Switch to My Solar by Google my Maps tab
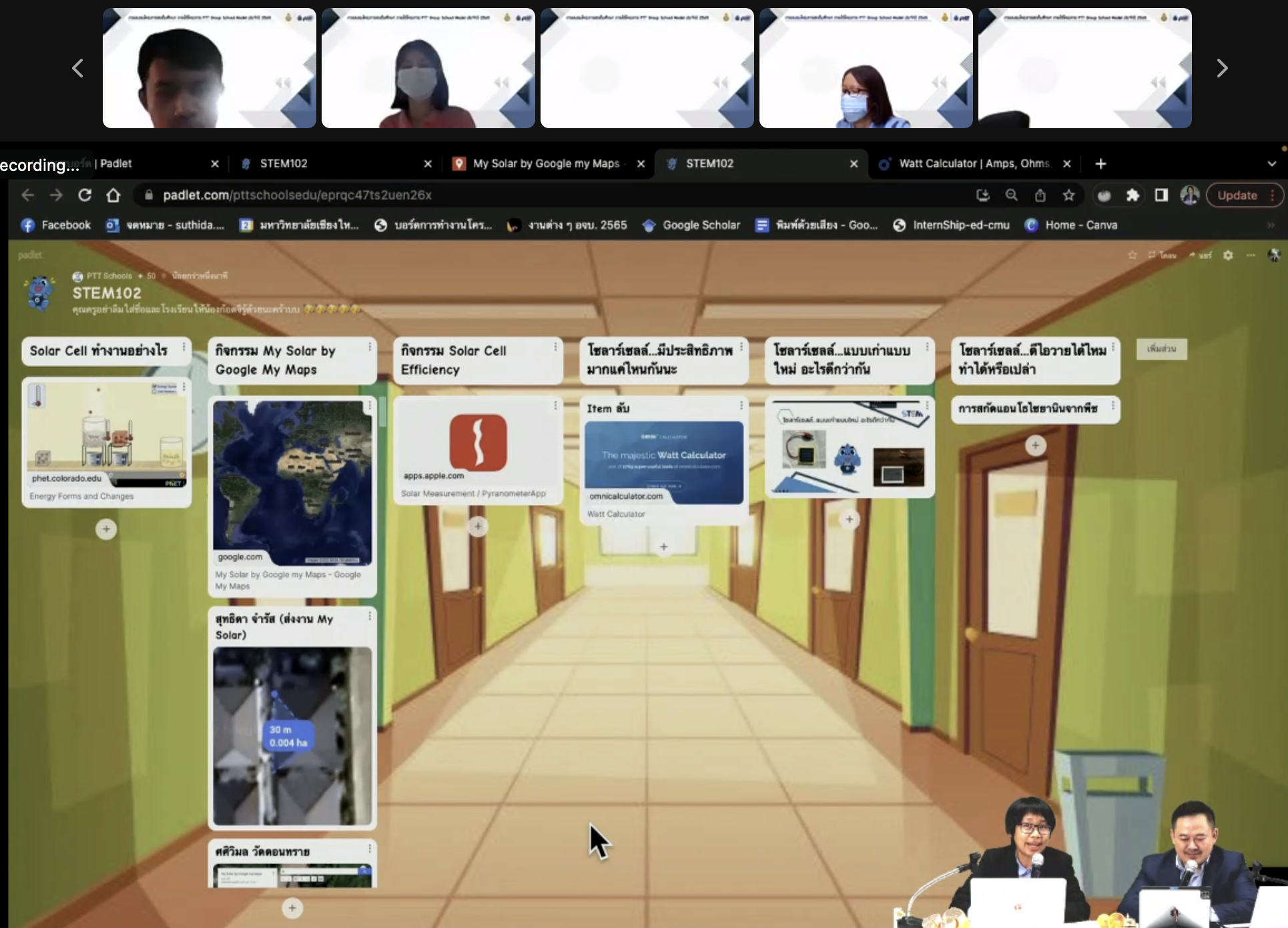Viewport: 1288px width, 928px height. (x=545, y=164)
